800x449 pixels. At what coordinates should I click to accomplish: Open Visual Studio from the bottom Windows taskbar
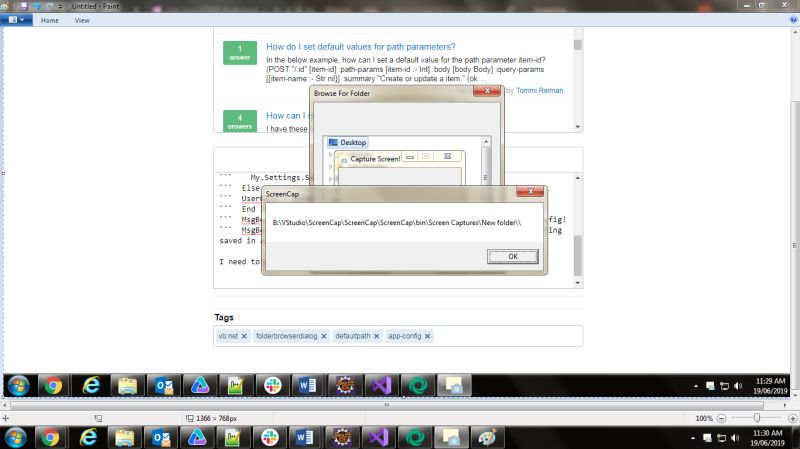[379, 437]
